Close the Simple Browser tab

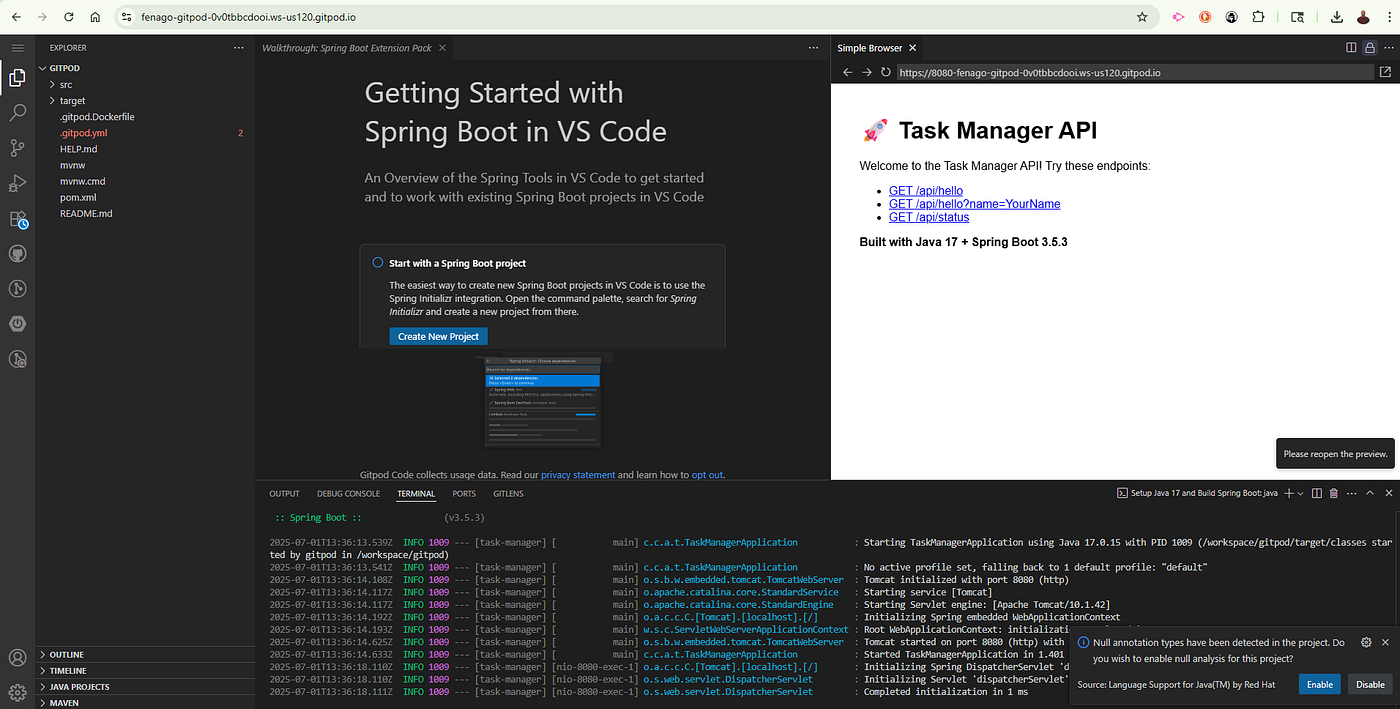(x=912, y=48)
